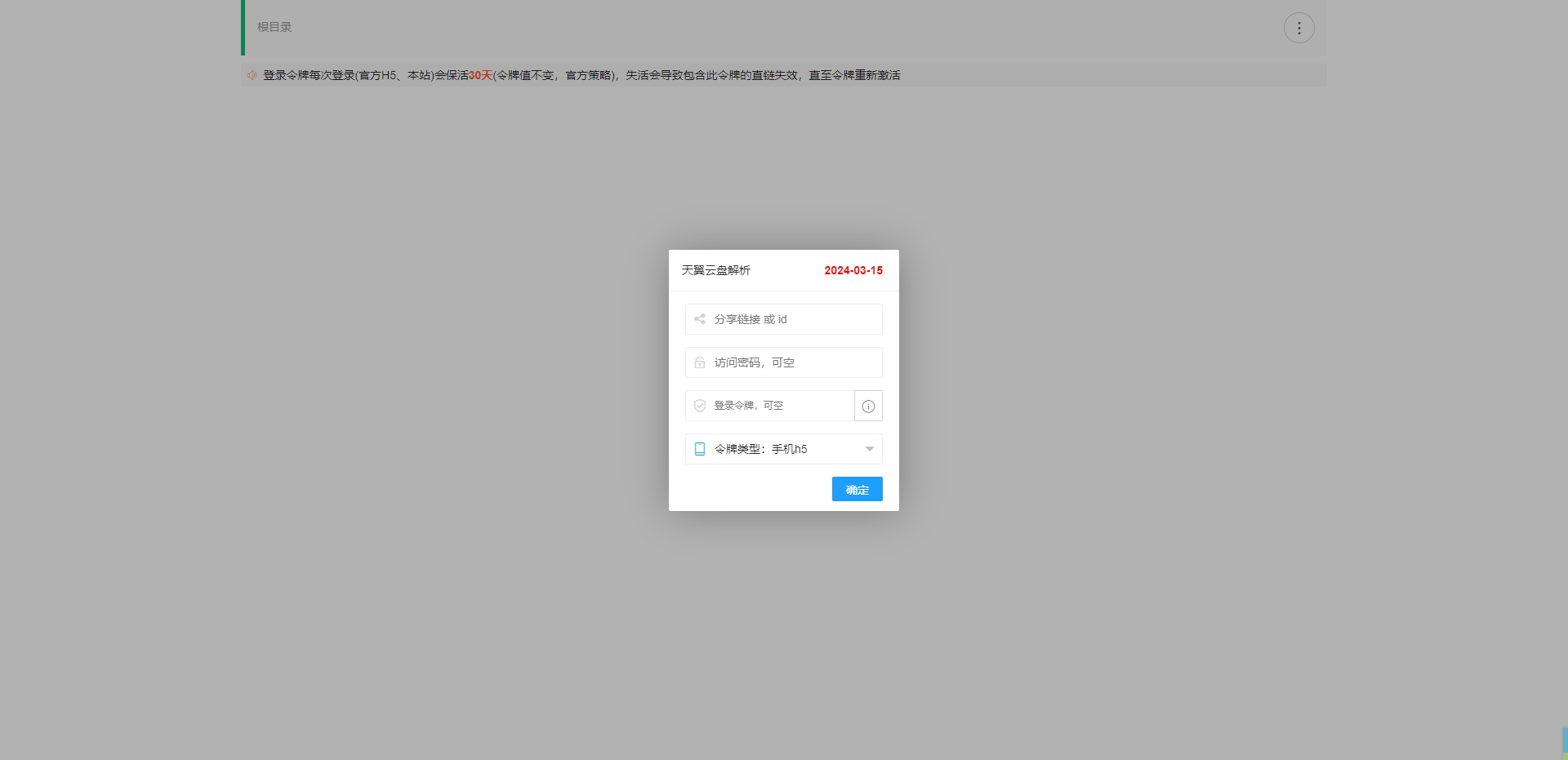Click the 天翼云盘解析 dialog title
1568x760 pixels.
716,270
